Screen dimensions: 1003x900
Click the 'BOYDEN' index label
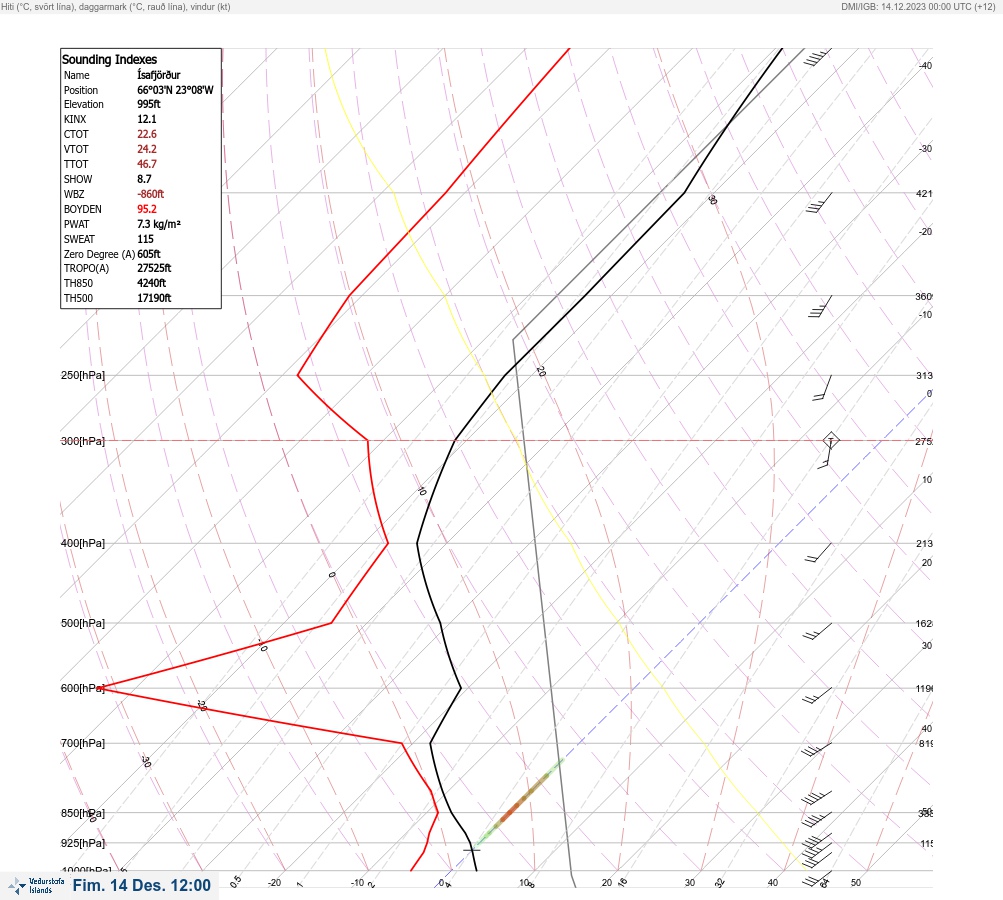tap(83, 209)
